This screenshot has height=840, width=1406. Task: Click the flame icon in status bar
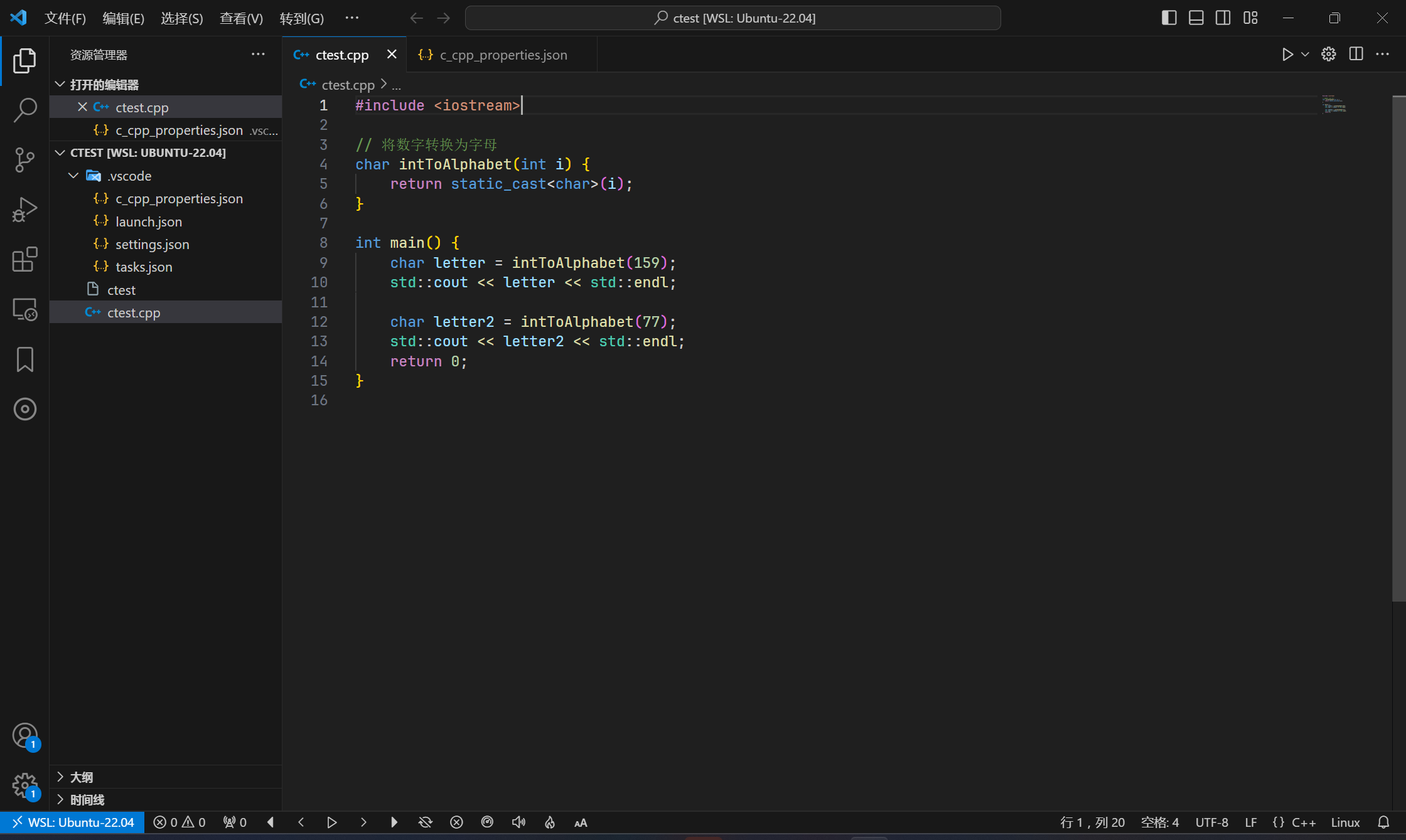(x=550, y=822)
